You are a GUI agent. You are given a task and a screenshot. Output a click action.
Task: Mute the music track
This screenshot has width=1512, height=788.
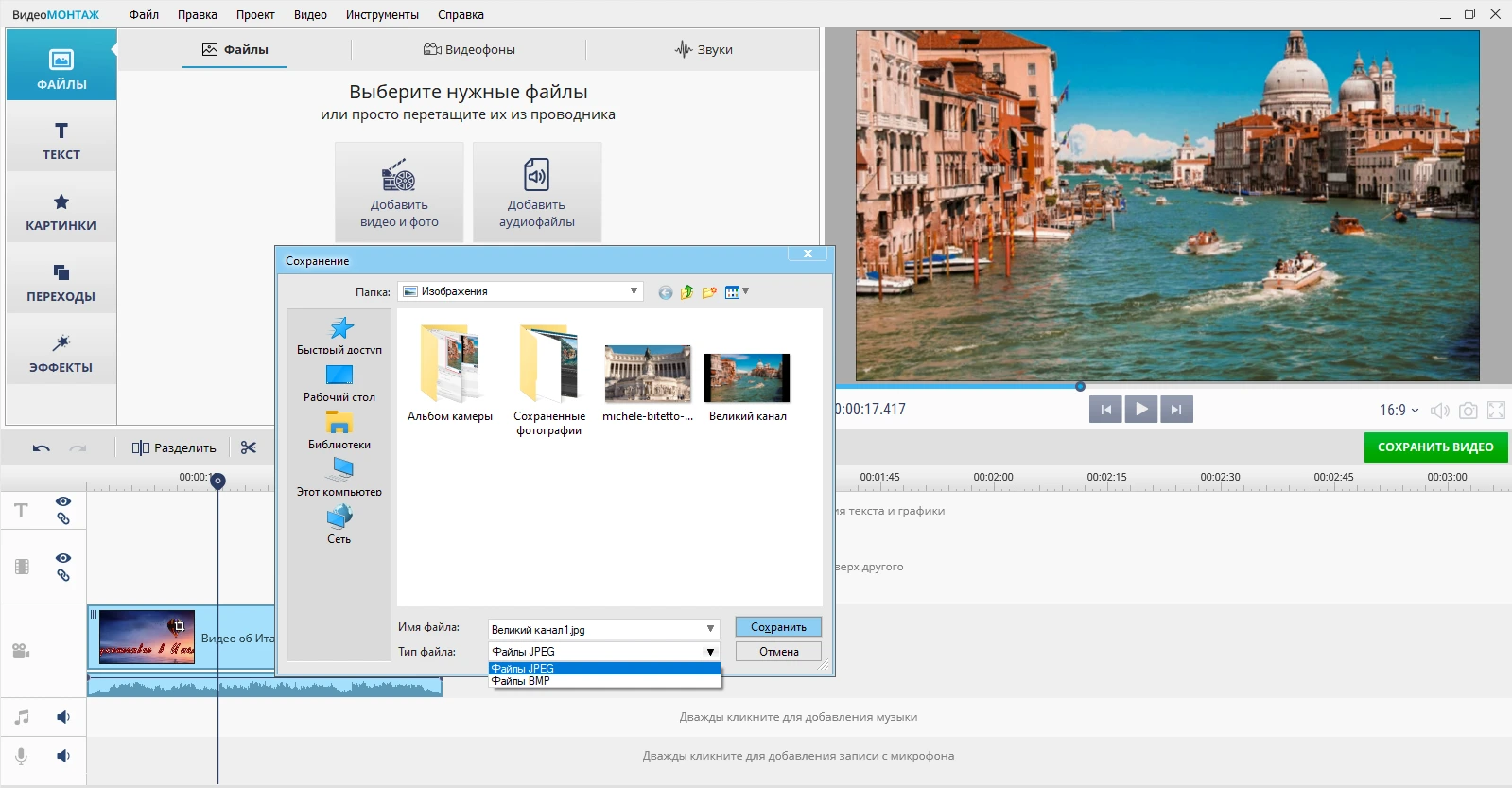coord(63,717)
